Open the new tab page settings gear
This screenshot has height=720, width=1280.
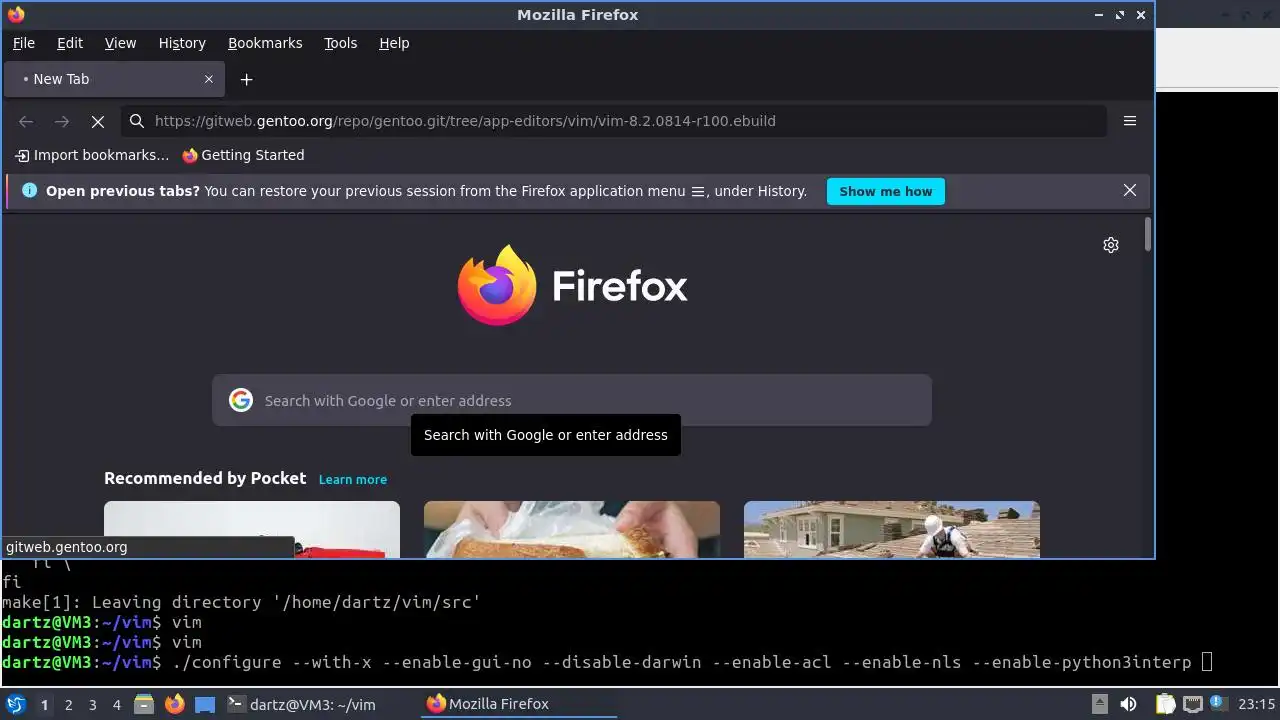[x=1111, y=245]
